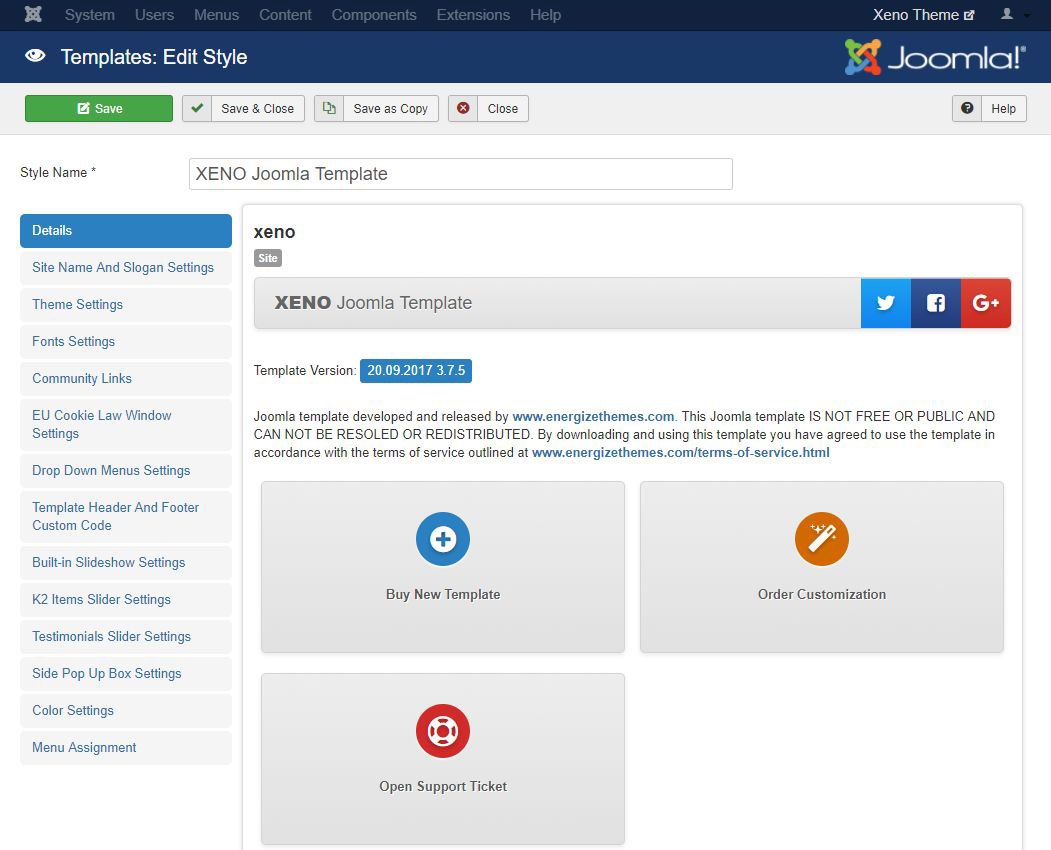Switch to the Theme Settings tab

click(x=126, y=304)
